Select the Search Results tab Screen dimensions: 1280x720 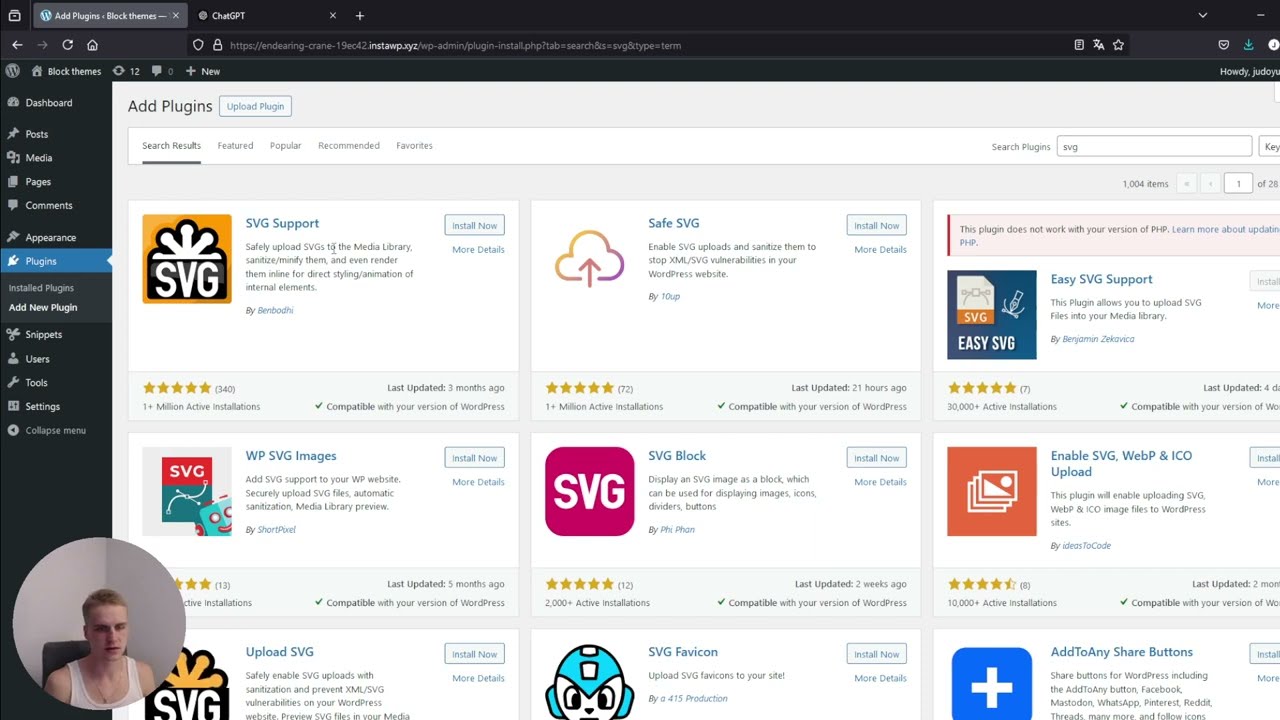click(171, 146)
